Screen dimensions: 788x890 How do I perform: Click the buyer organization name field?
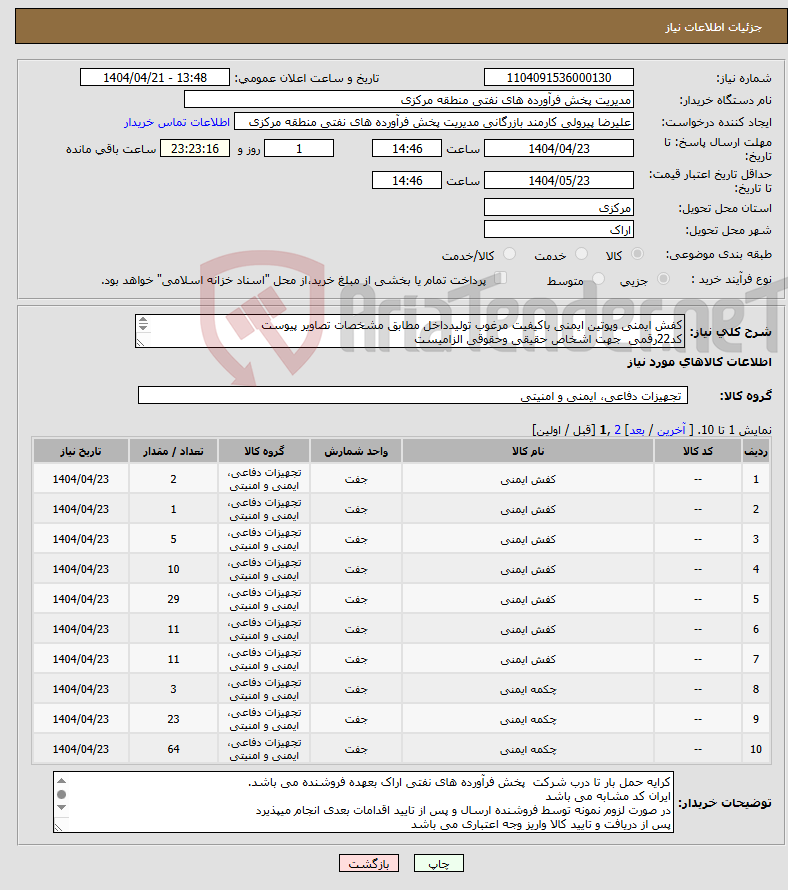click(409, 99)
